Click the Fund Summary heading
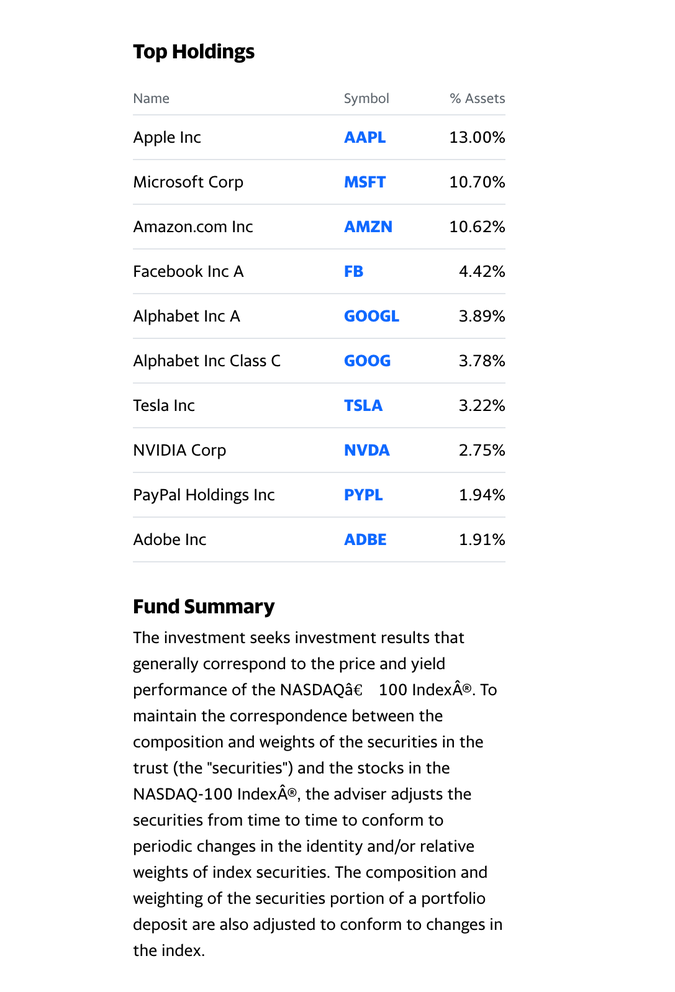This screenshot has height=992, width=675. point(203,607)
